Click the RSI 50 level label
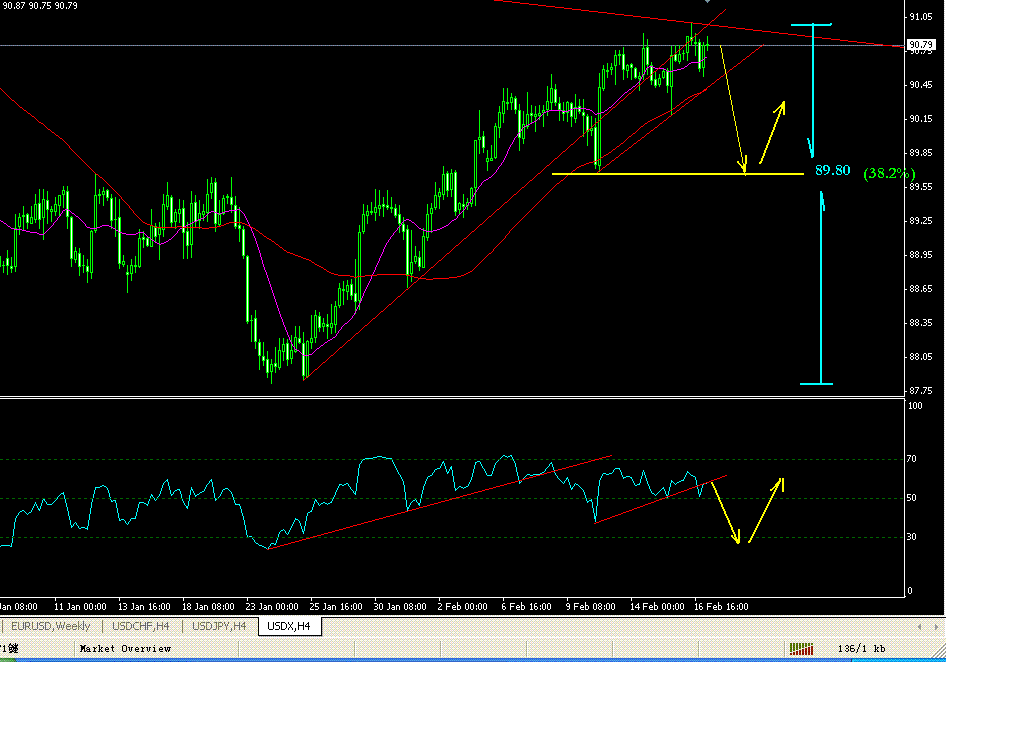 click(x=912, y=498)
